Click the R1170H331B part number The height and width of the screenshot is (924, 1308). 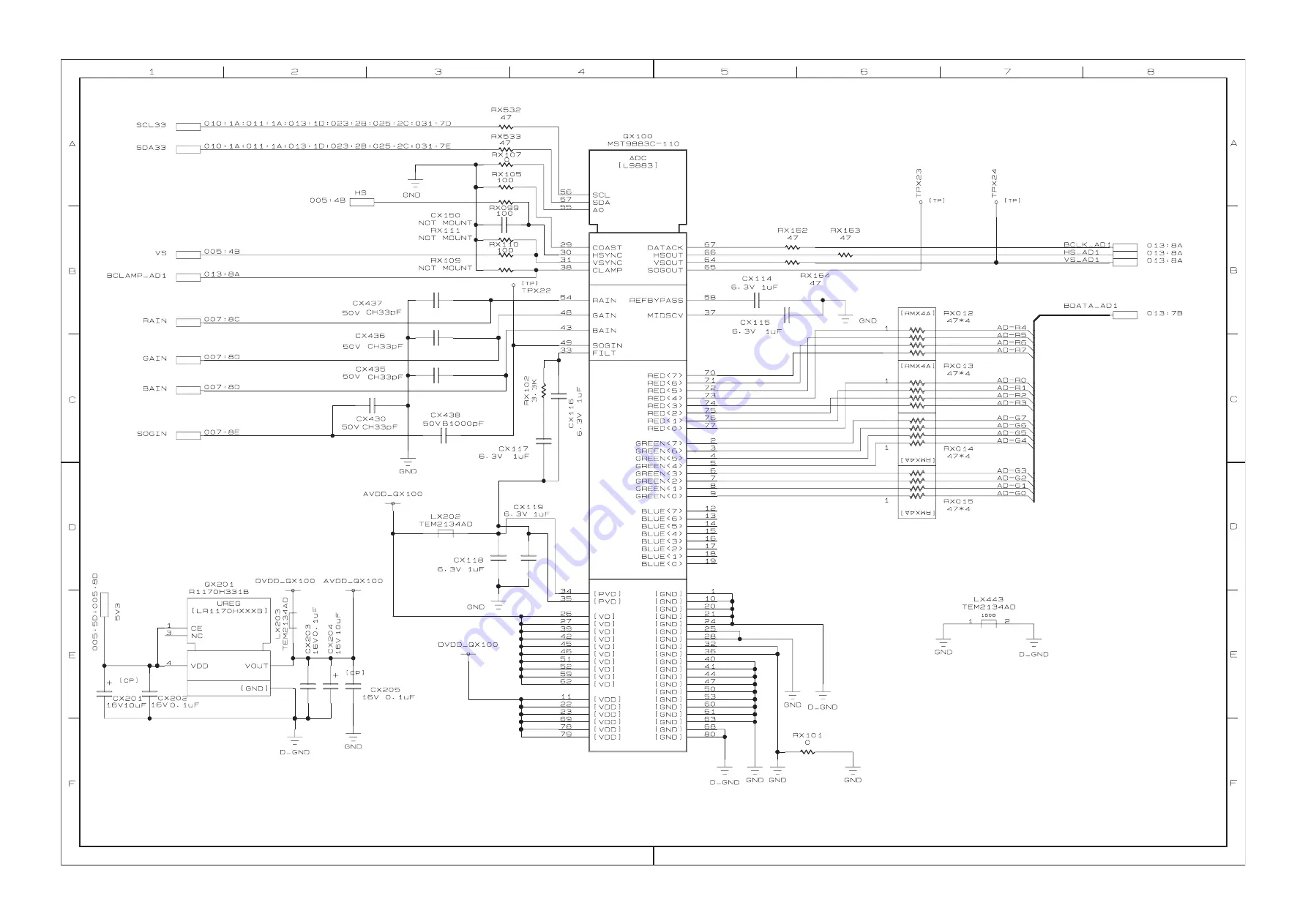click(219, 592)
